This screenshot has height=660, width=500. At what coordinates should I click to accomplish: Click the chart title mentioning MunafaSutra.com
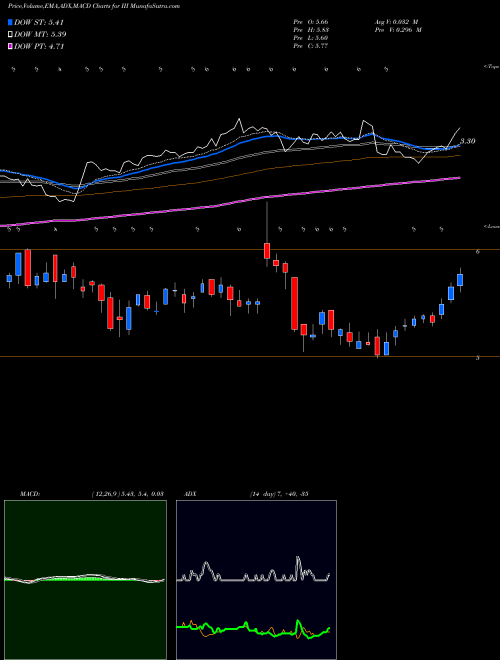tap(94, 6)
